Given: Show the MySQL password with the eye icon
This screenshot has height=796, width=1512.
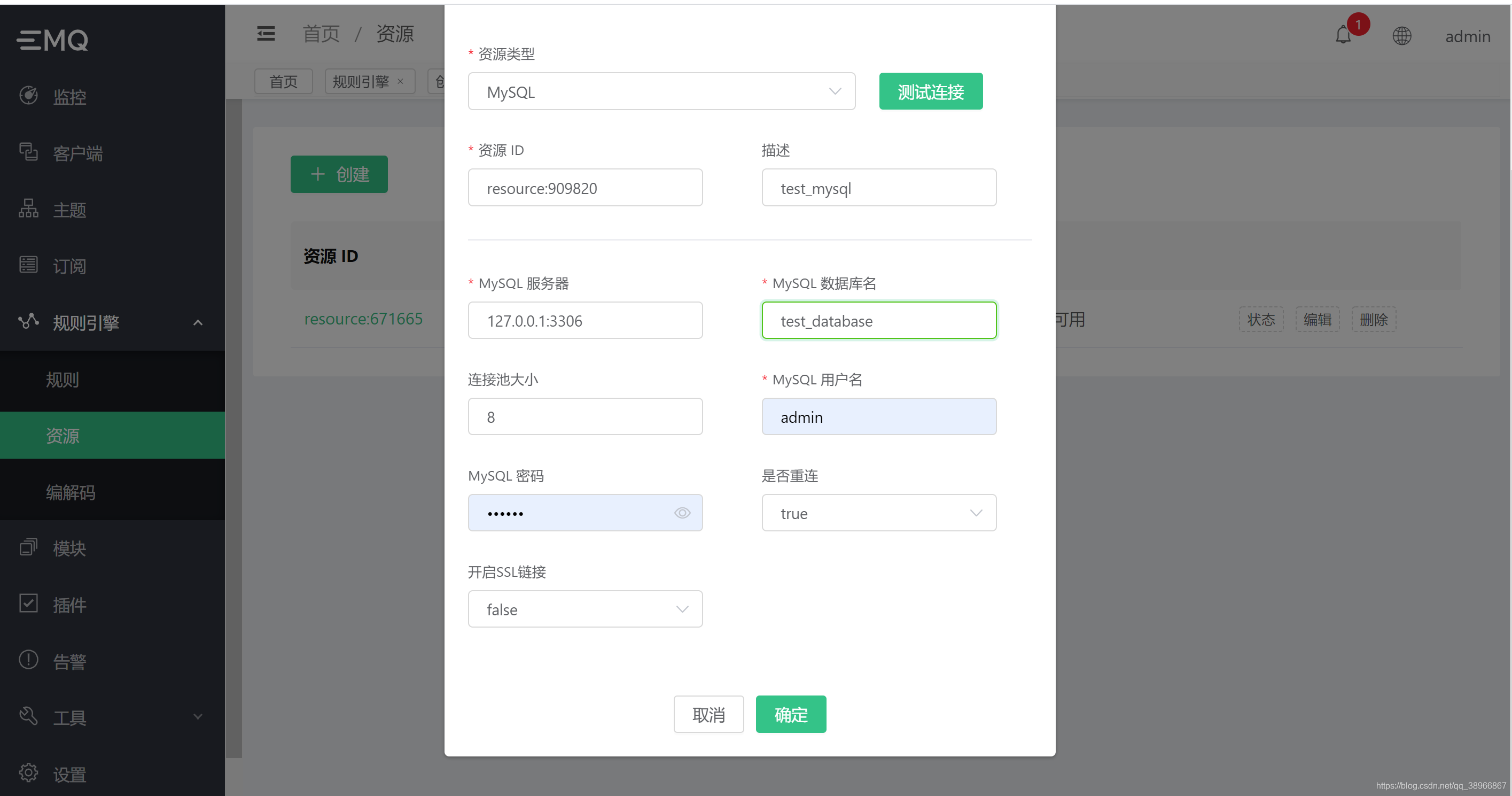Looking at the screenshot, I should (683, 512).
